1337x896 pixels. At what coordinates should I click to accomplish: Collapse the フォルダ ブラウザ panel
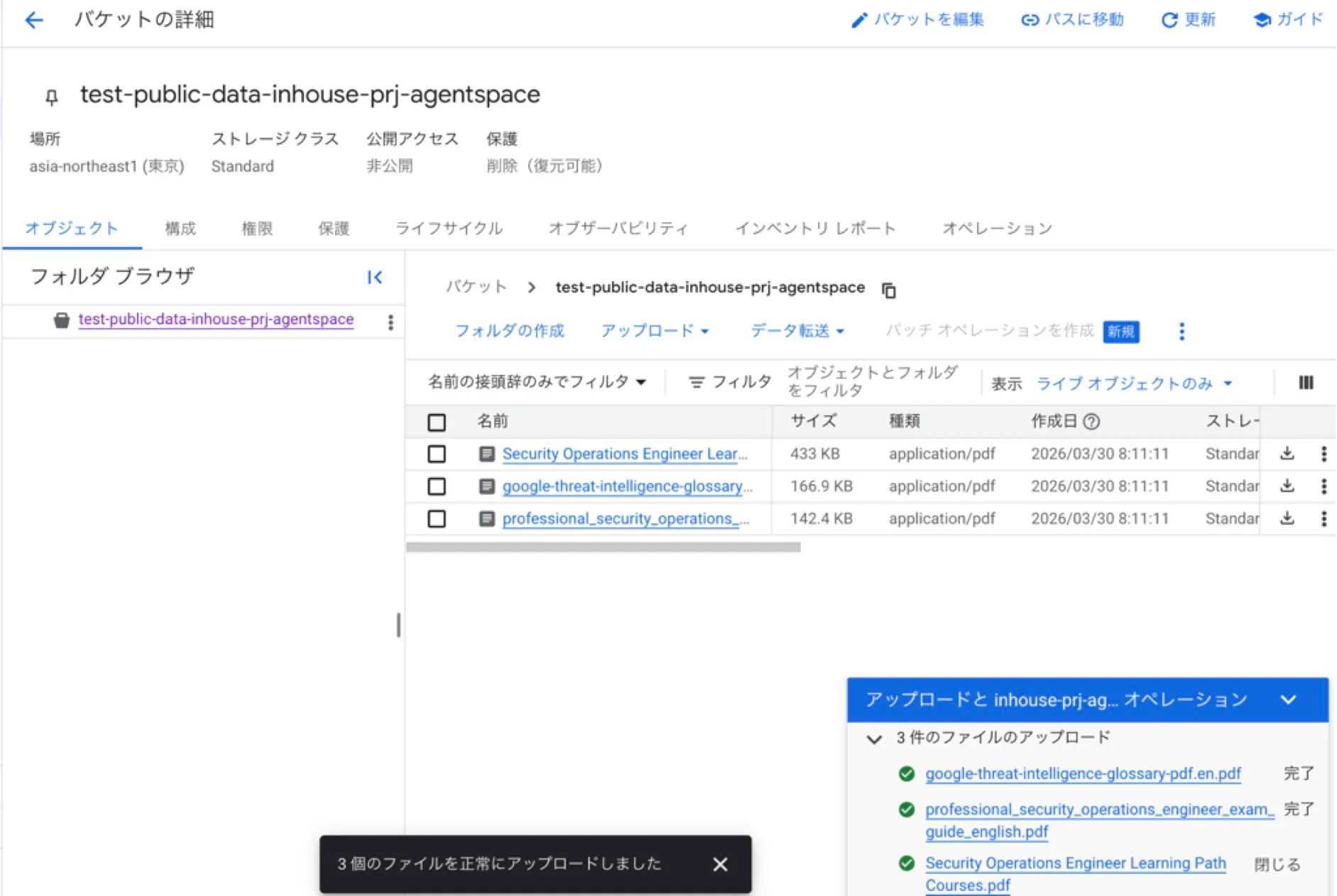(375, 277)
